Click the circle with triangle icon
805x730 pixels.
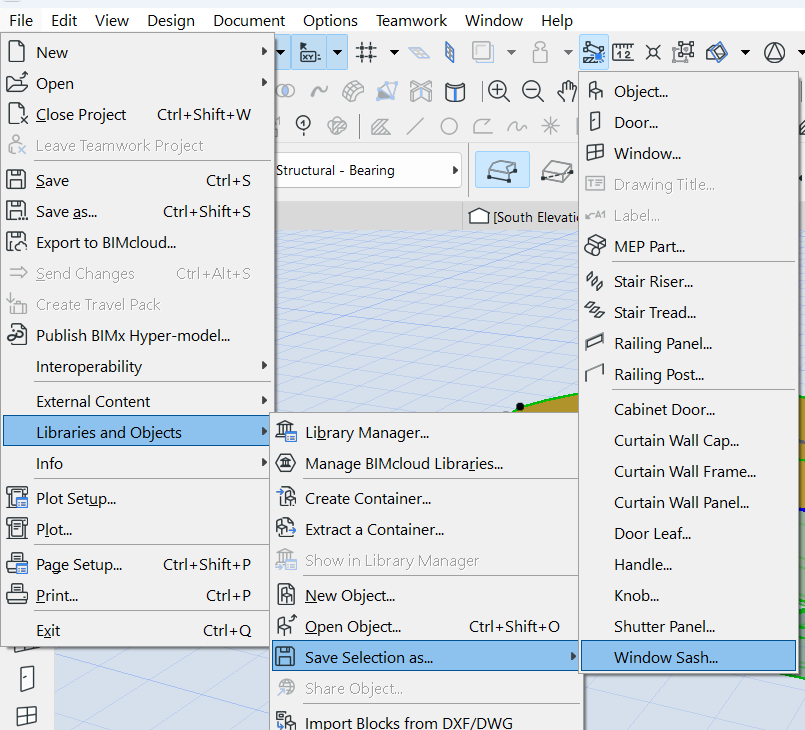point(774,52)
